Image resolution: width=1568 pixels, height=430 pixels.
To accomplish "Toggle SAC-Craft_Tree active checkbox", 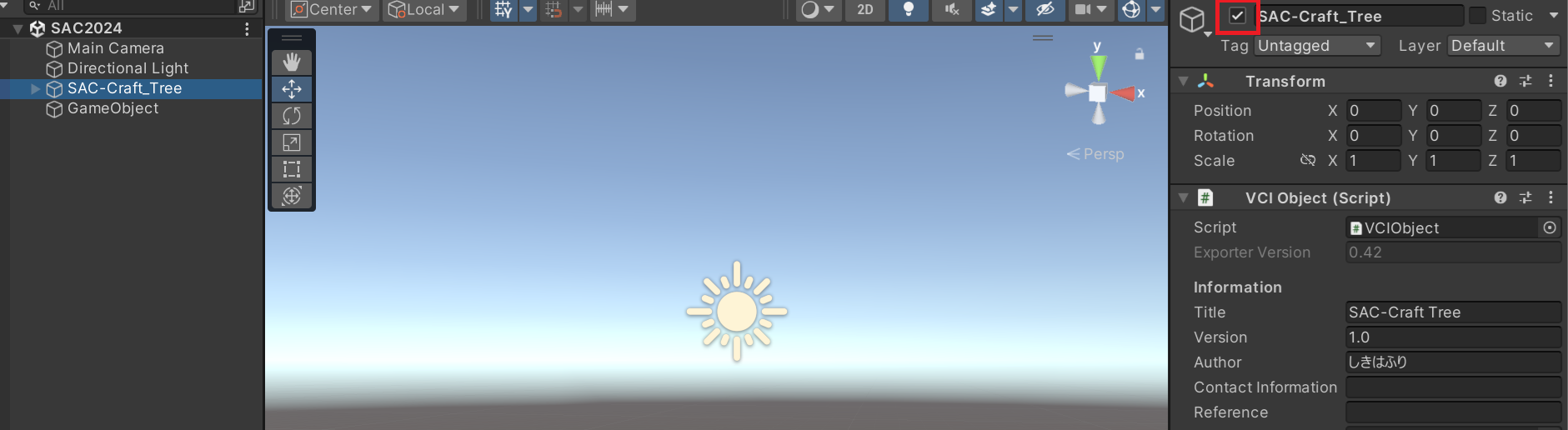I will [1237, 16].
